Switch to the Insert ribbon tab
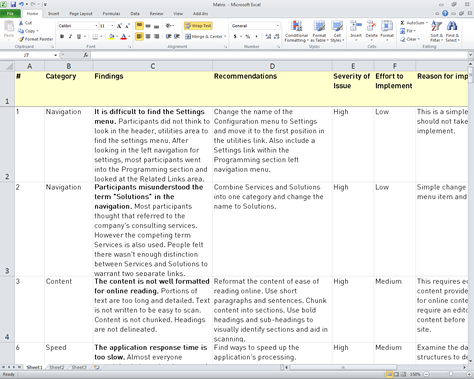Viewport: 474px width, 379px height. [53, 14]
